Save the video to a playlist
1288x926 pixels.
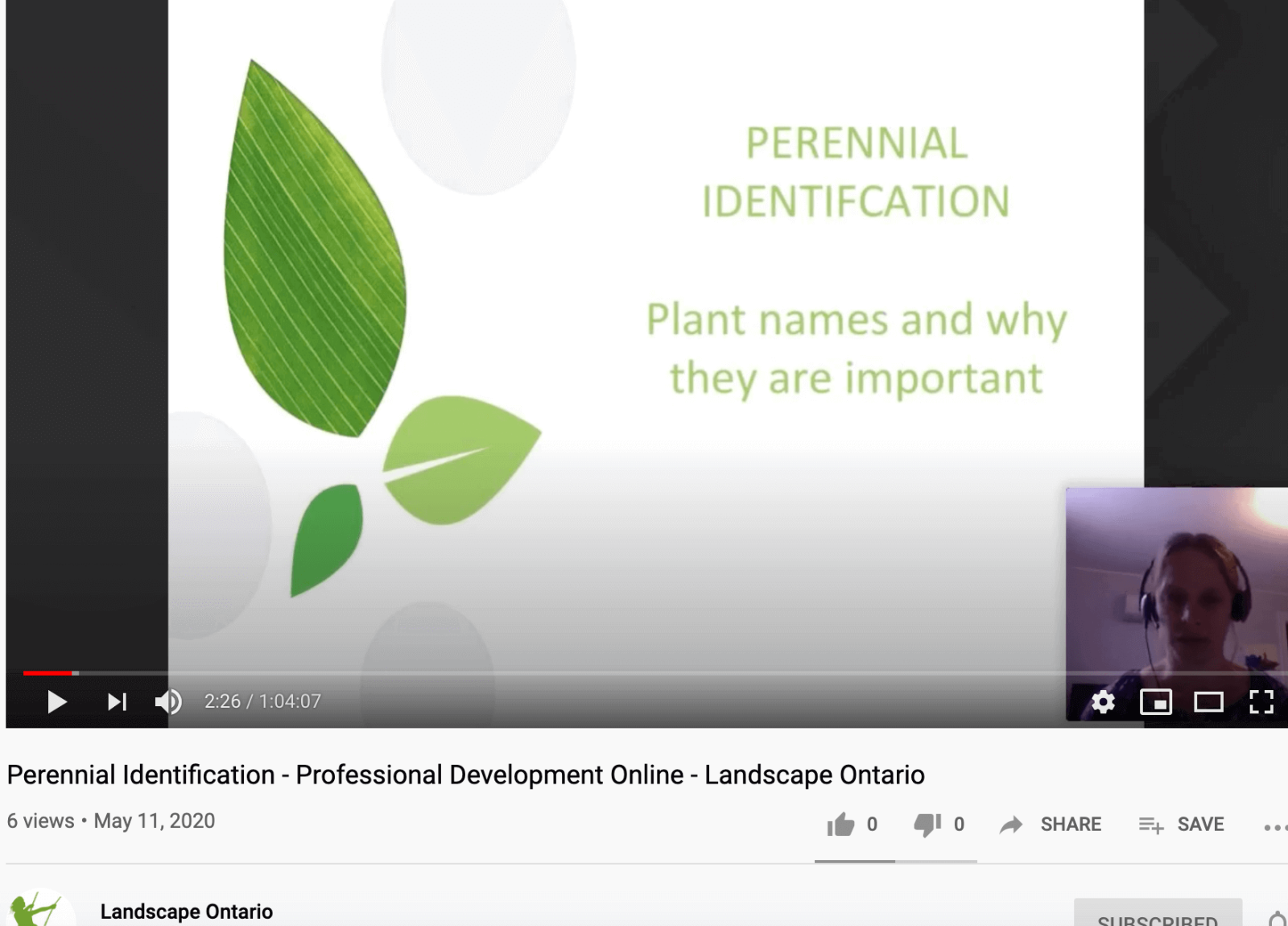pos(1182,825)
